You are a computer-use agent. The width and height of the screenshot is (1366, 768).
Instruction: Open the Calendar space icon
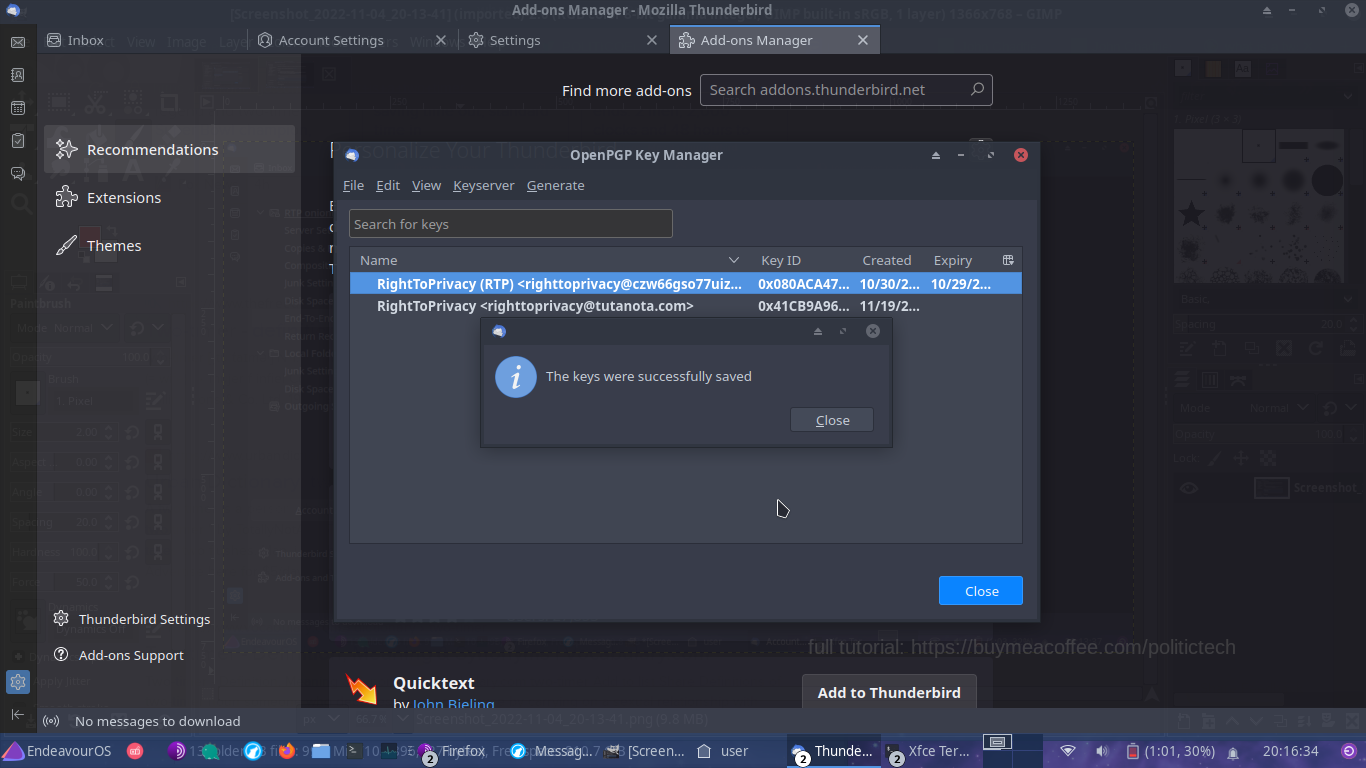[x=17, y=108]
